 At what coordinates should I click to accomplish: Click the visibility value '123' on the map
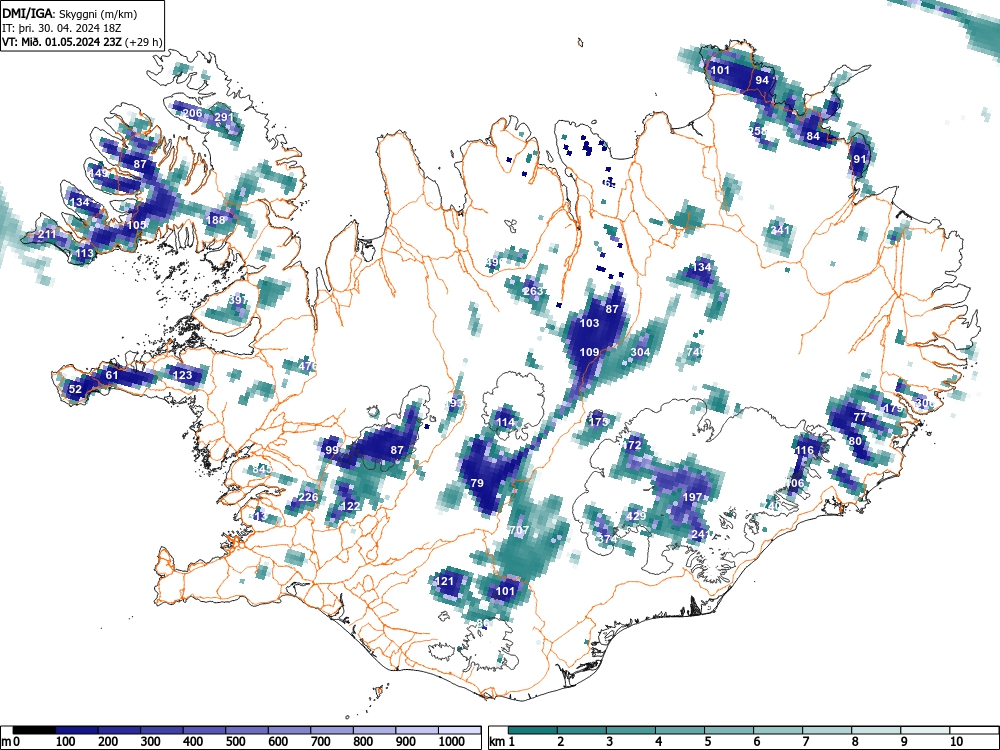[x=182, y=375]
